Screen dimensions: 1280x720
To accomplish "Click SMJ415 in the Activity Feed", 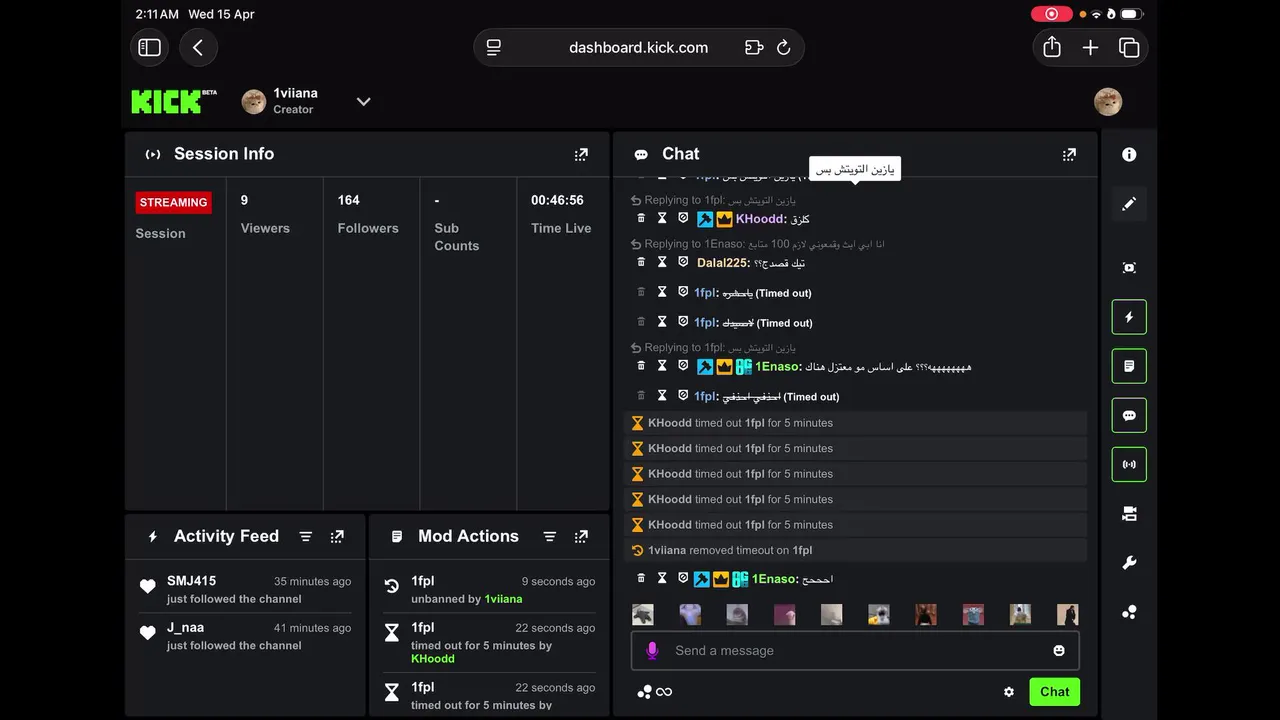I will pyautogui.click(x=191, y=581).
